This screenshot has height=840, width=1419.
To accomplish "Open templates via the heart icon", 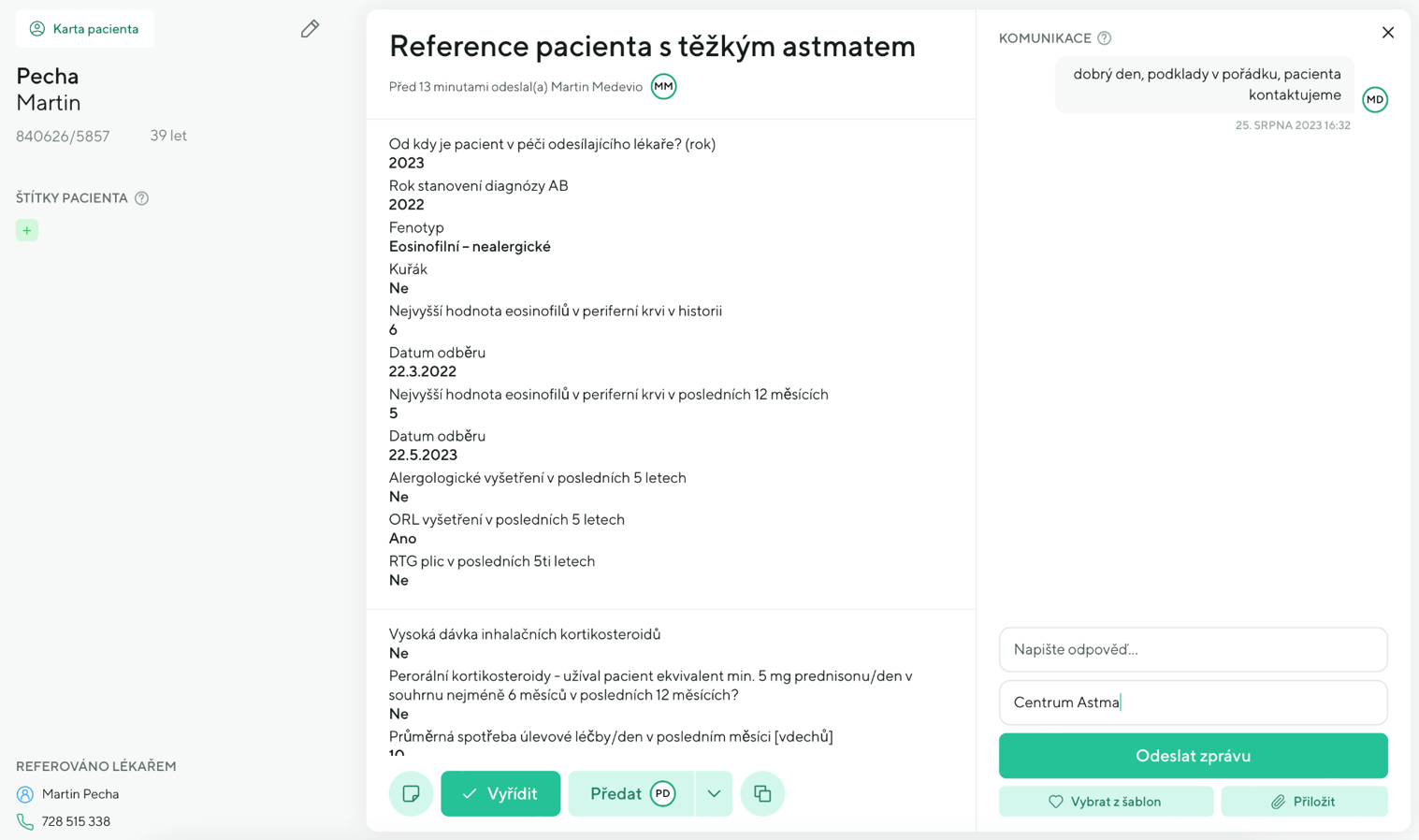I will coord(1105,801).
